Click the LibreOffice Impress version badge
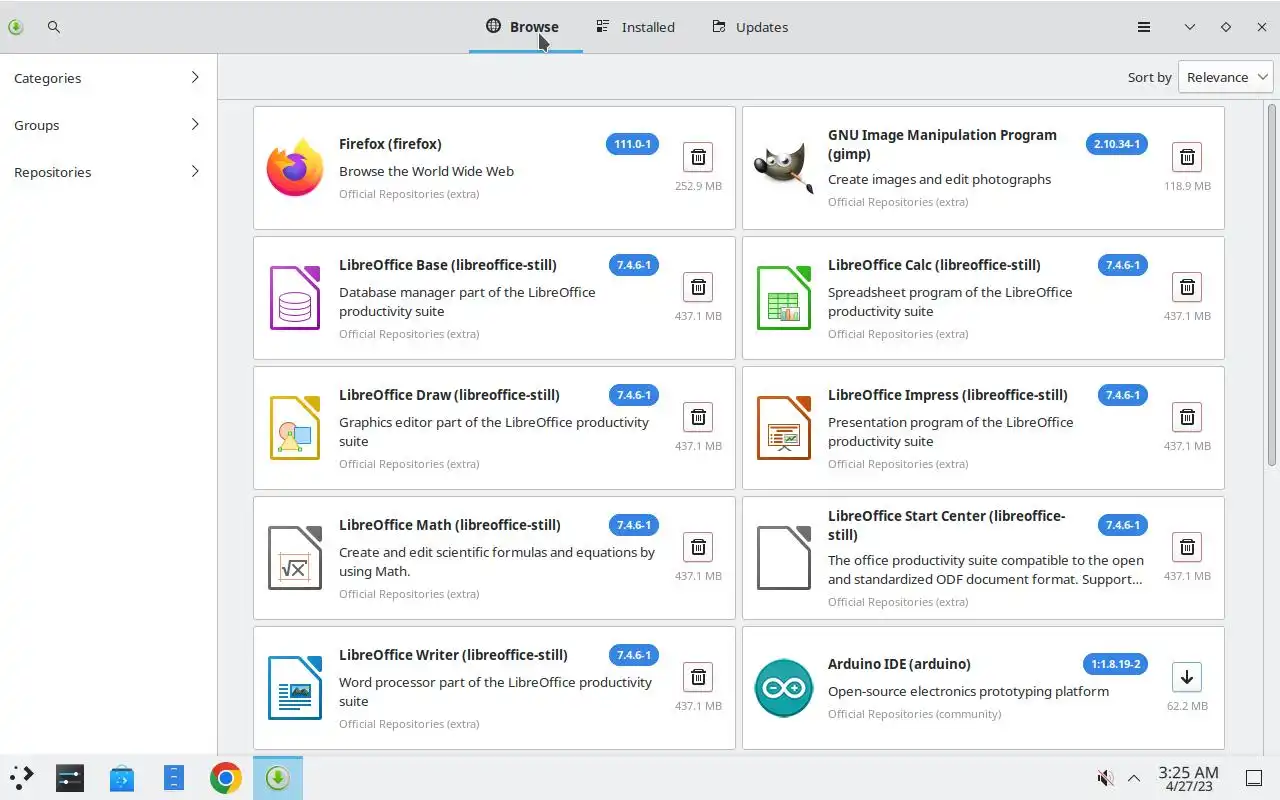The height and width of the screenshot is (800, 1280). [x=1123, y=395]
